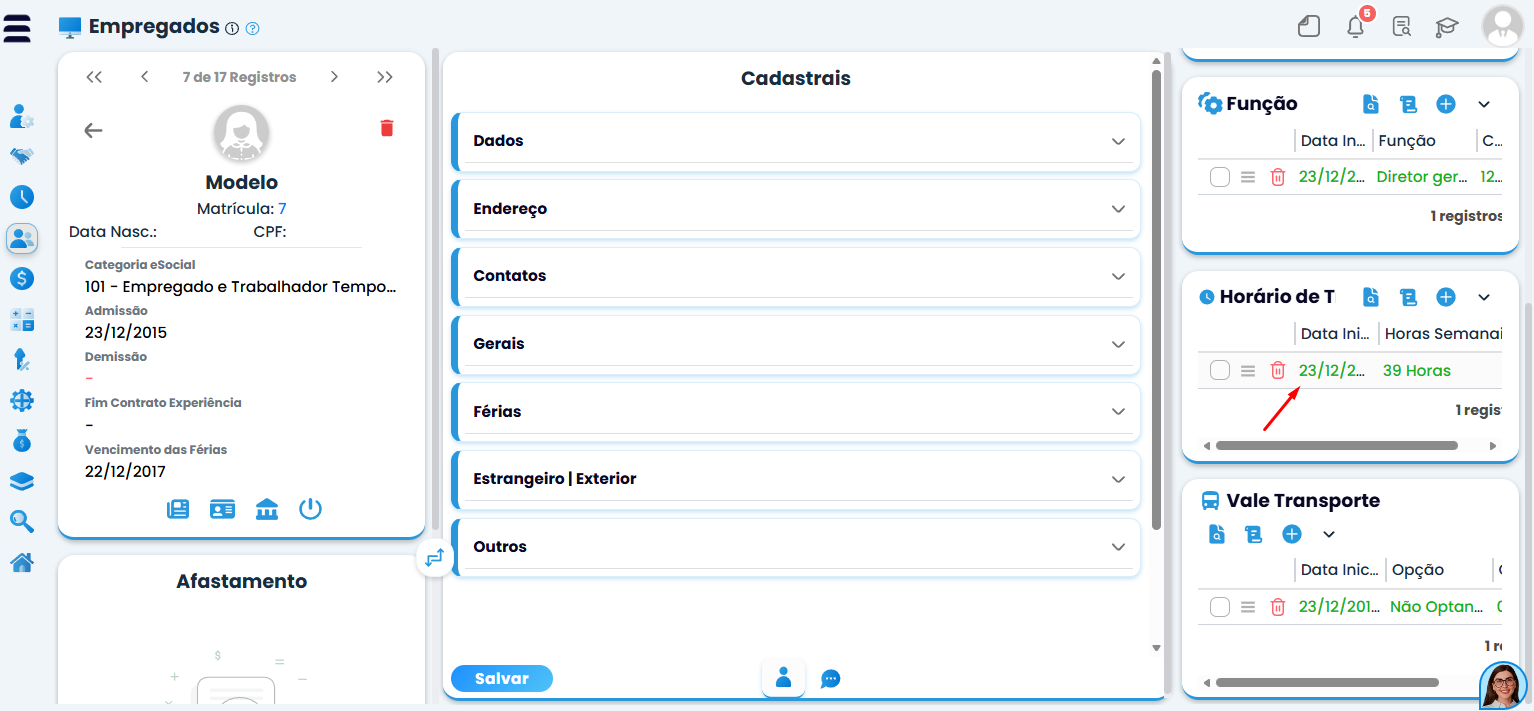Click the magnifier search sidebar icon
This screenshot has width=1534, height=711.
coord(22,521)
